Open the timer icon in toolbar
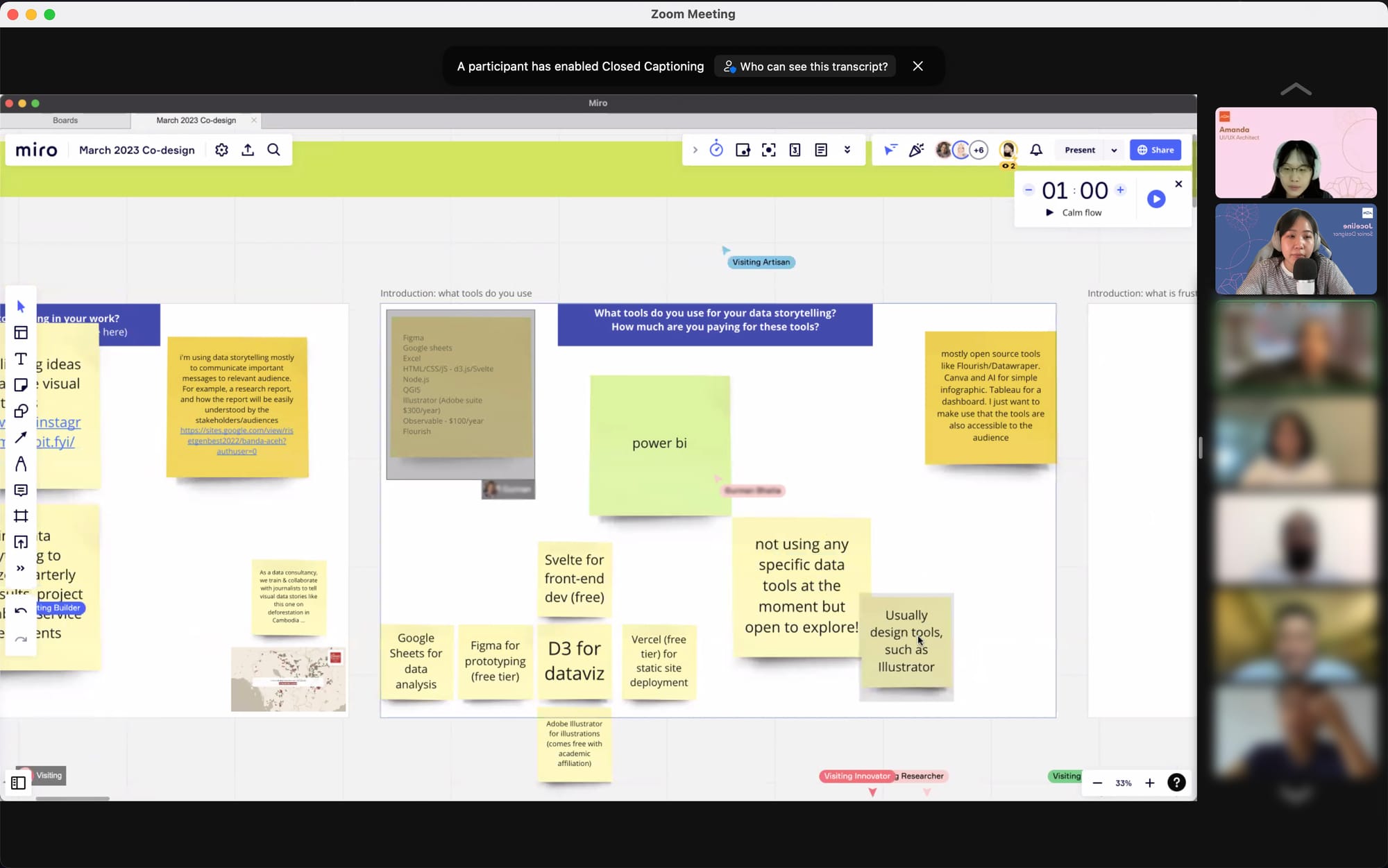Viewport: 1388px width, 868px height. pyautogui.click(x=716, y=150)
